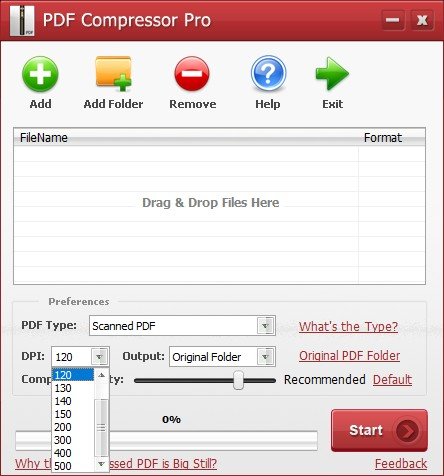Close the window with the X button
444x476 pixels.
pos(422,20)
